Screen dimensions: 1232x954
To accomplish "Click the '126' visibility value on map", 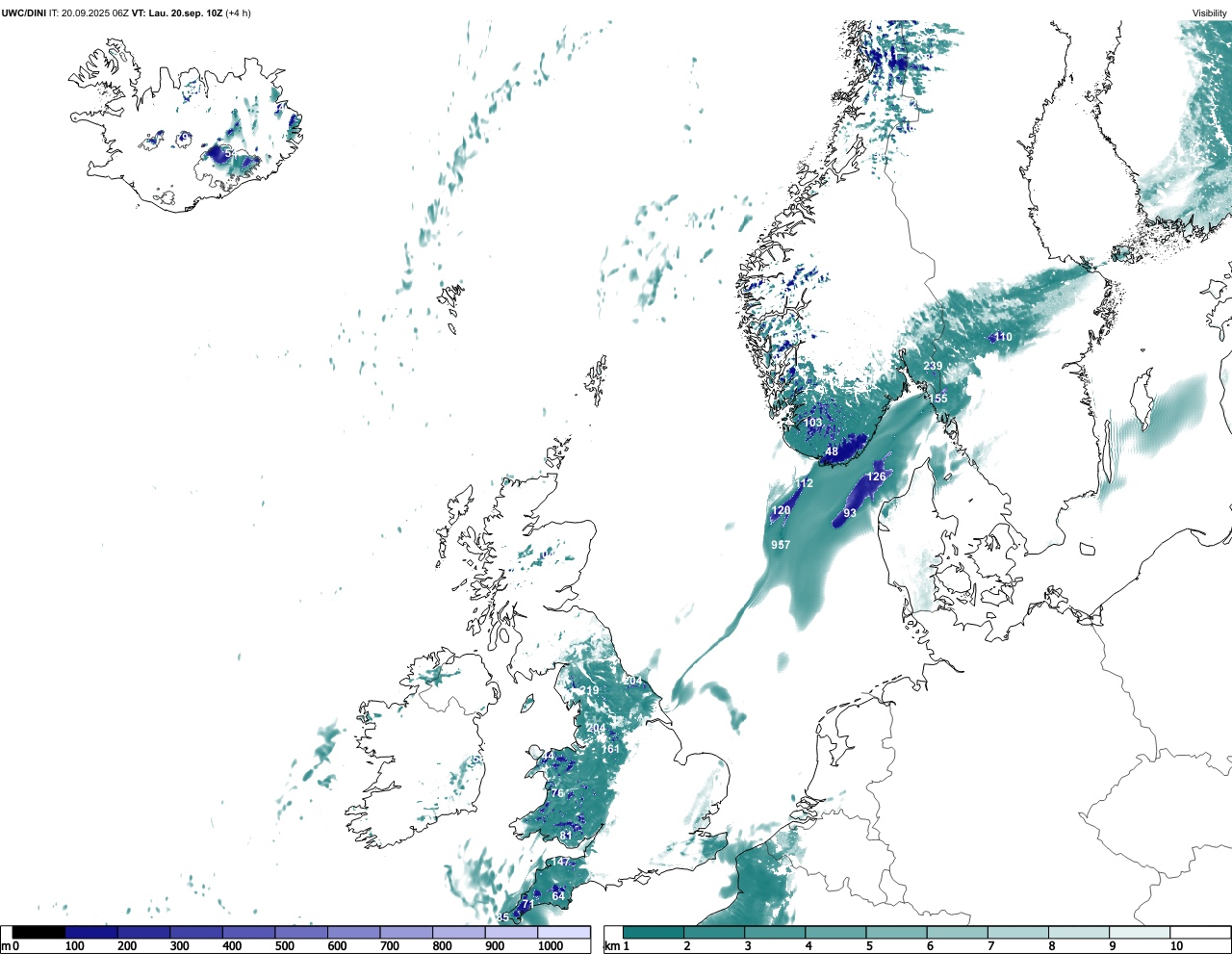I will click(x=876, y=477).
